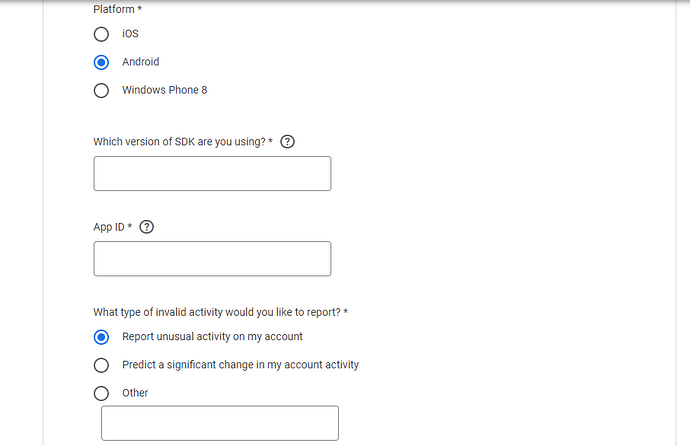Select the iOS radio button circle
Screen dimensions: 690x446
point(101,34)
